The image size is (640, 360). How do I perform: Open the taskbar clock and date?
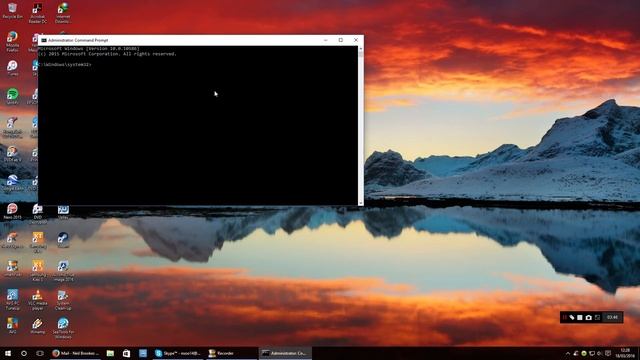625,353
